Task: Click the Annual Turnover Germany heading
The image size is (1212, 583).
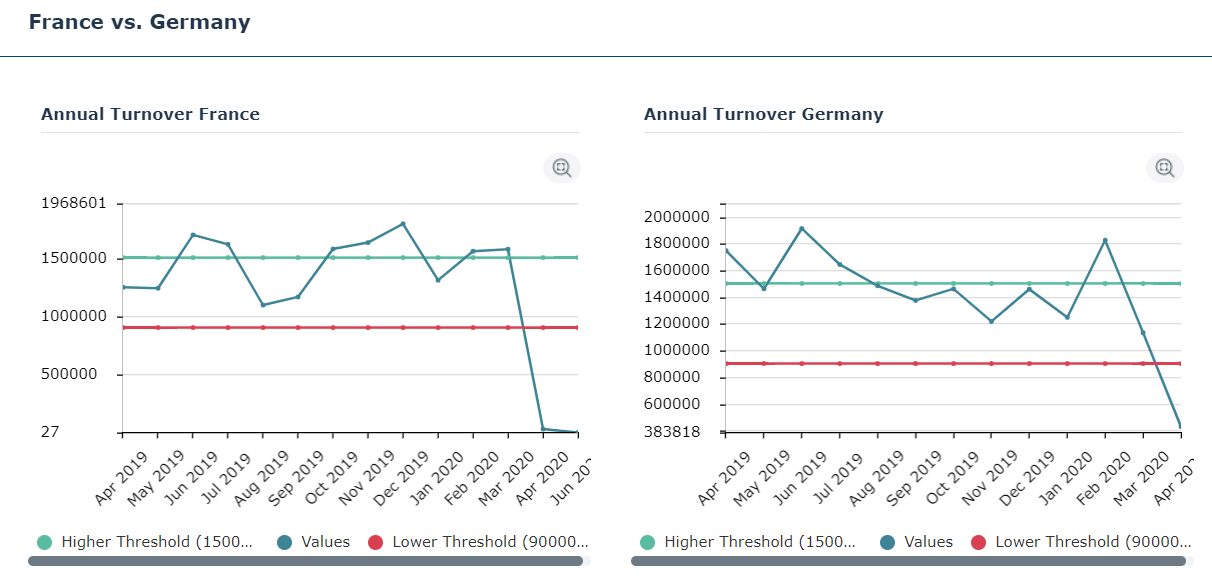Action: (763, 114)
